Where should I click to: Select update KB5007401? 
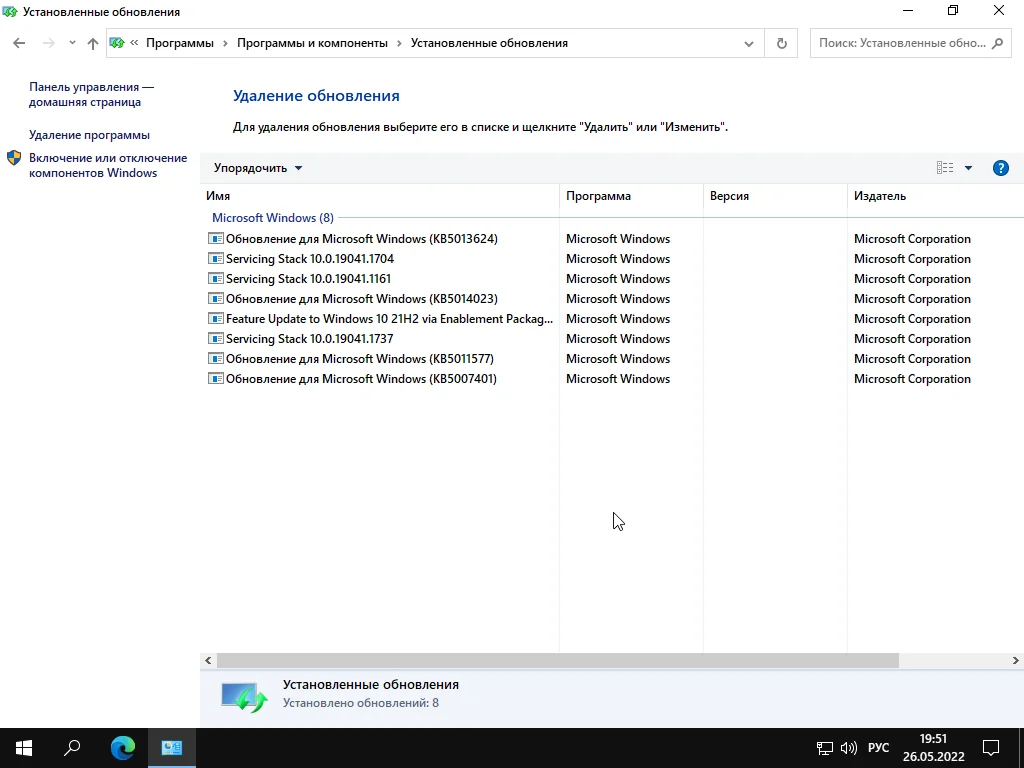361,379
